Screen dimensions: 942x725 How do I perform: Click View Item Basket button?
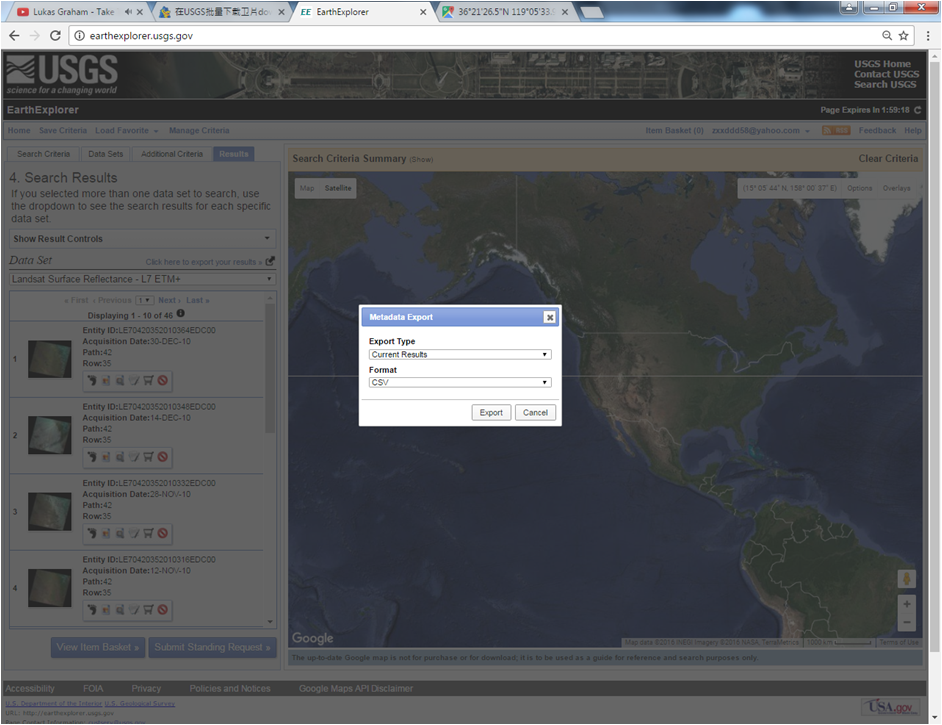(x=98, y=647)
